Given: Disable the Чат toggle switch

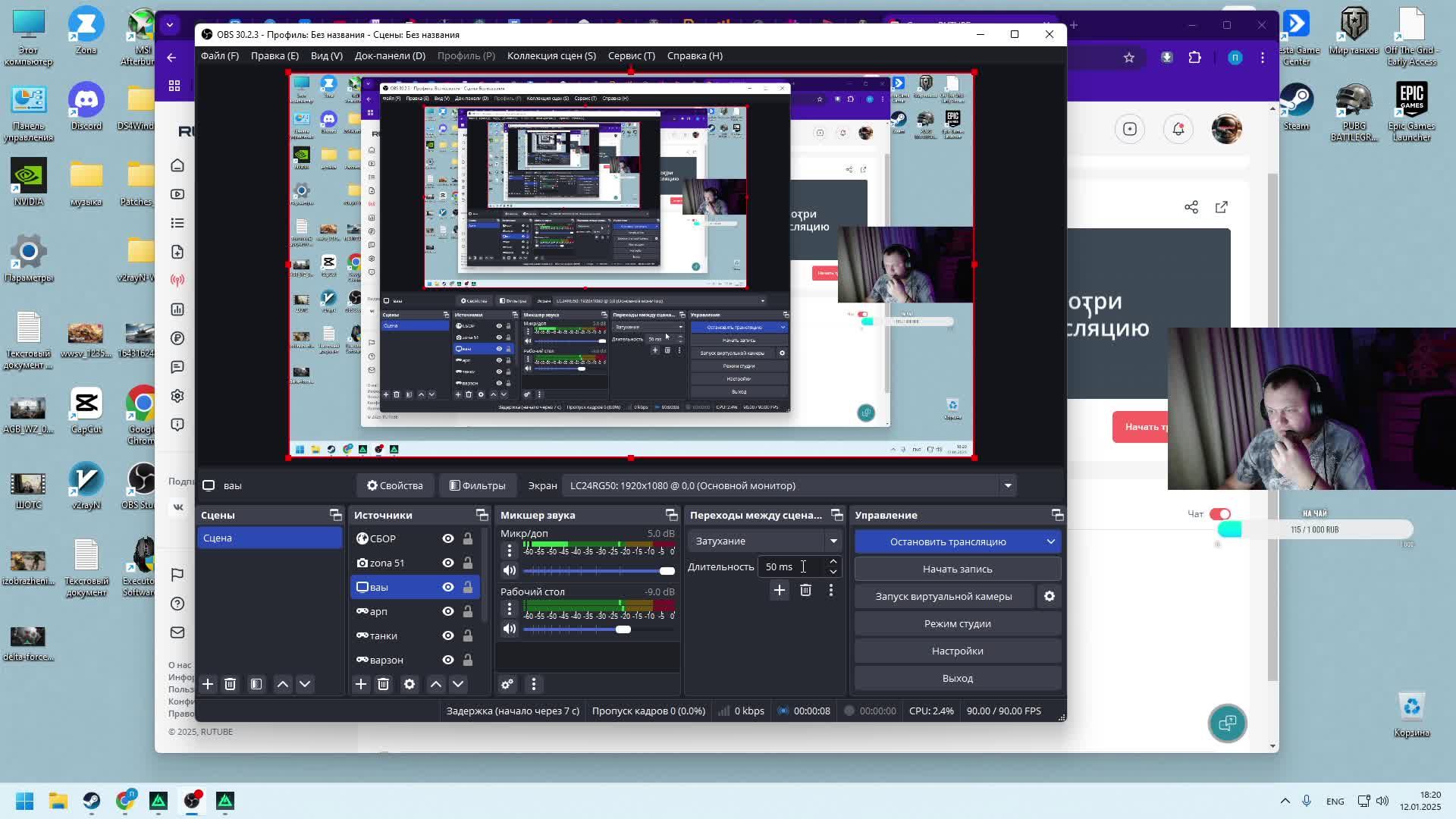Looking at the screenshot, I should [x=1219, y=514].
